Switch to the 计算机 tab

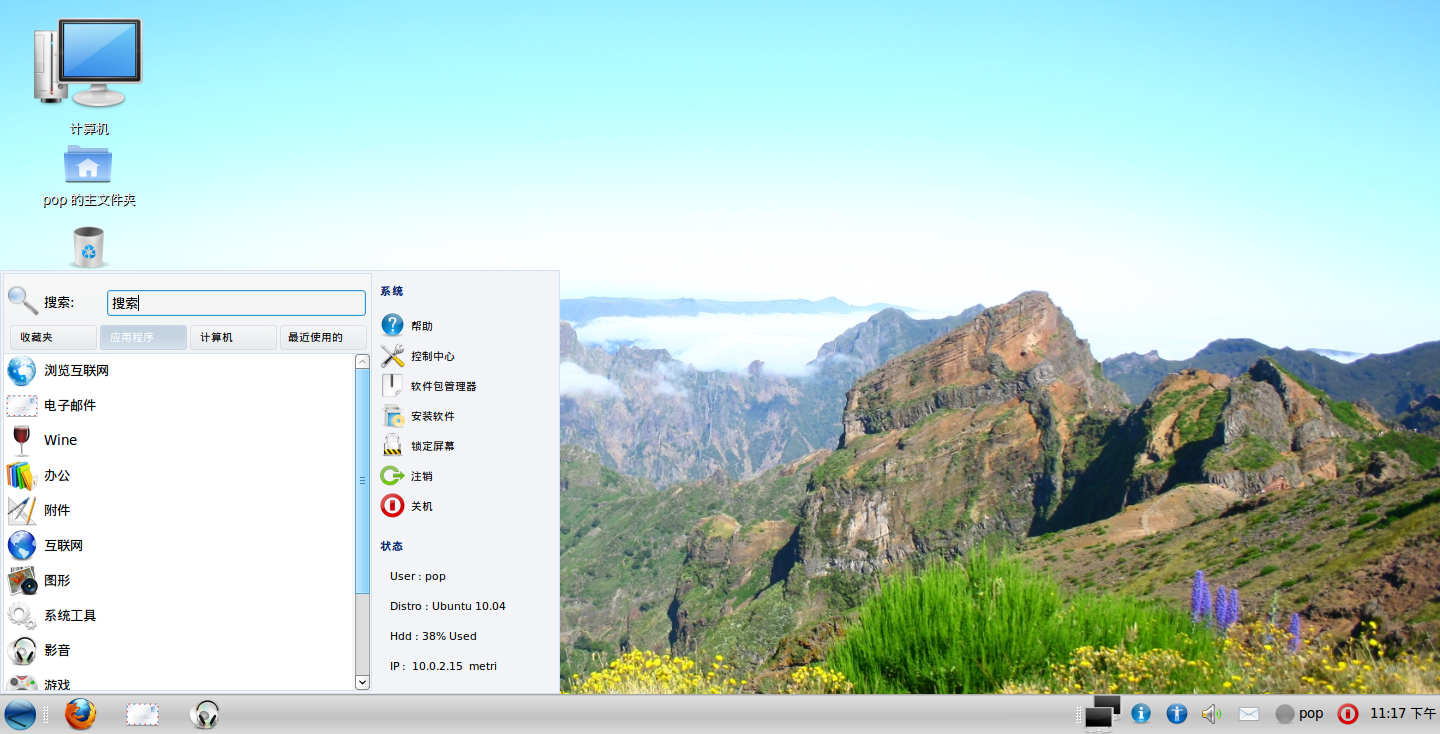click(233, 337)
